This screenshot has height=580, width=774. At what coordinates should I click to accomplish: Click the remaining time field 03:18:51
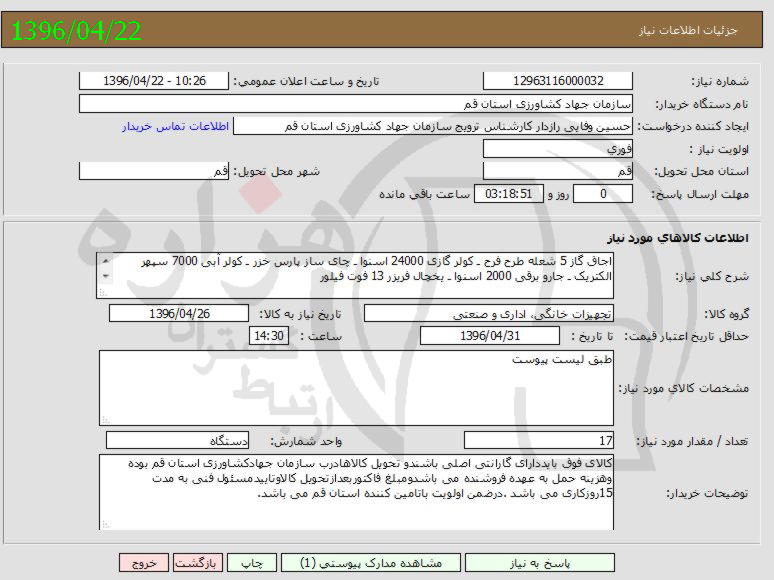pos(509,194)
